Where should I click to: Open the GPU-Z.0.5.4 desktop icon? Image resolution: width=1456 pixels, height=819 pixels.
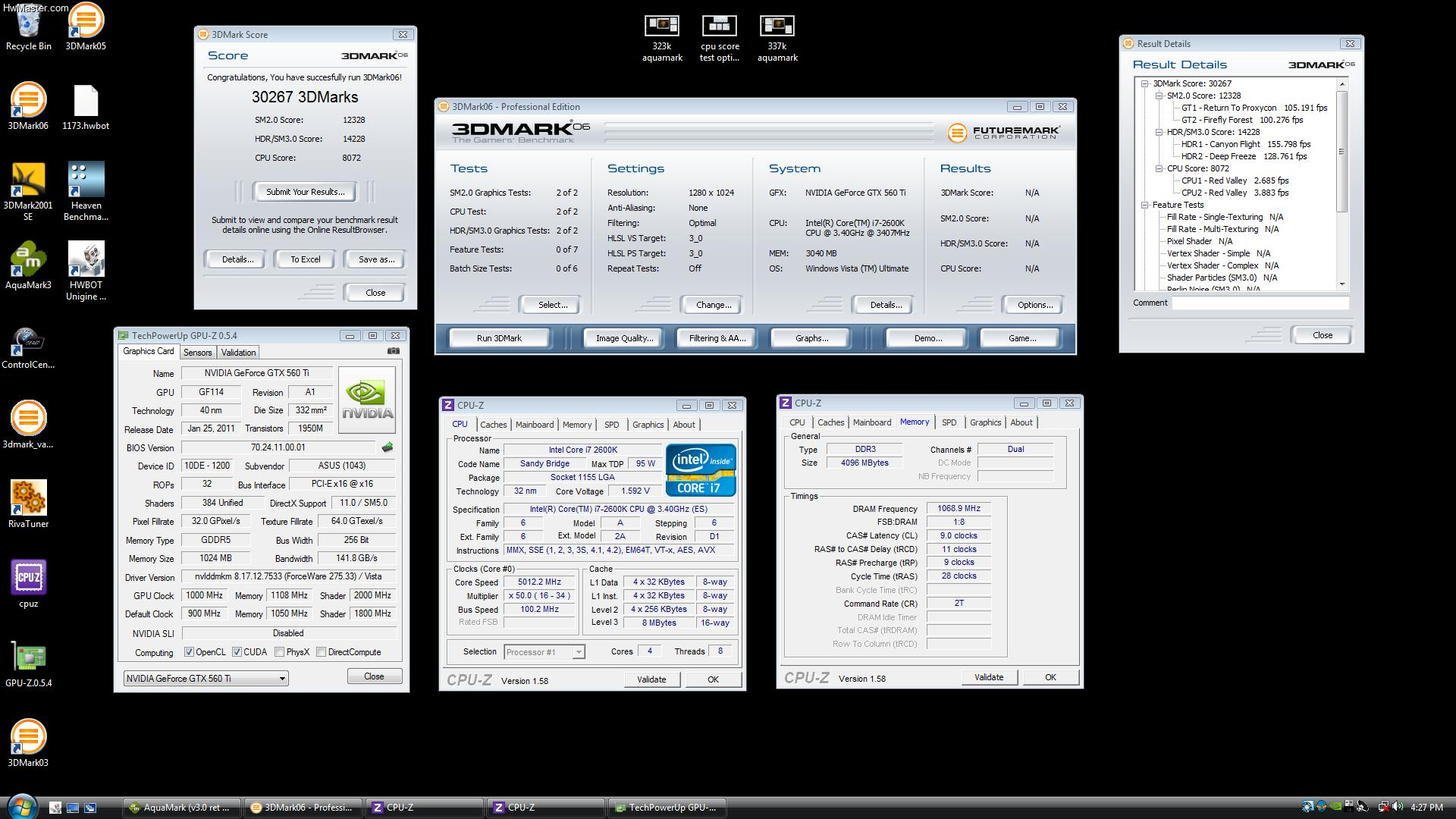coord(28,664)
